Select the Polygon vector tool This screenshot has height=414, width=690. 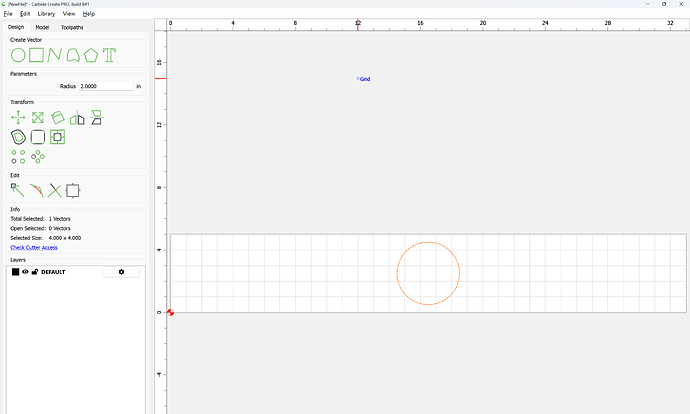pos(91,55)
